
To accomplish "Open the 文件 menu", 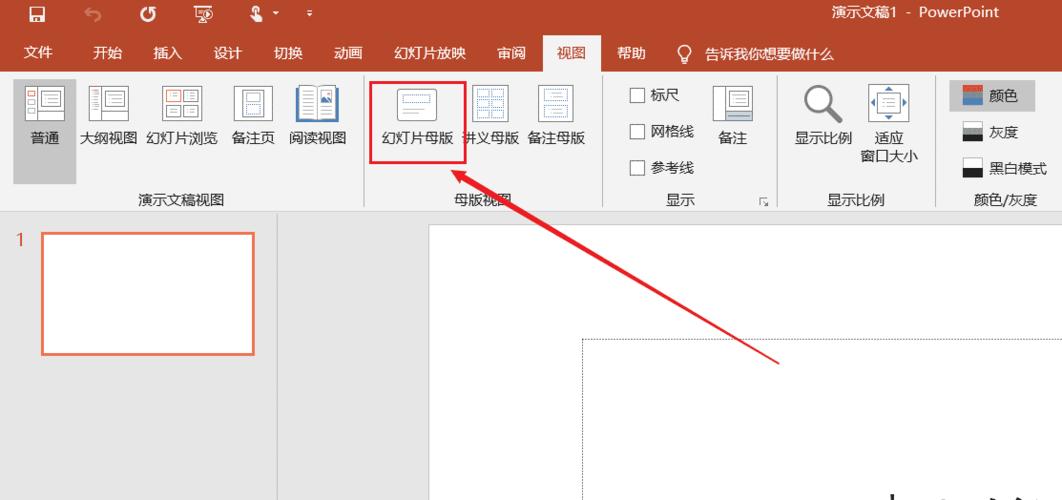I will (38, 54).
